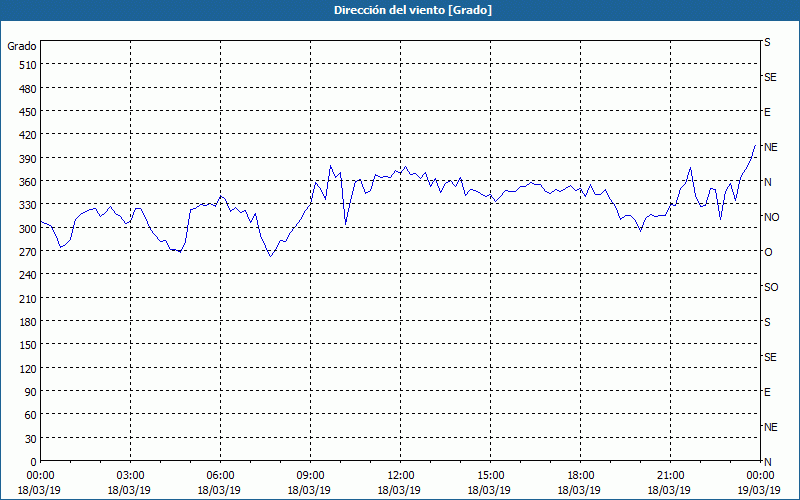Select the 150 y-axis value
Image resolution: width=800 pixels, height=500 pixels.
[29, 345]
